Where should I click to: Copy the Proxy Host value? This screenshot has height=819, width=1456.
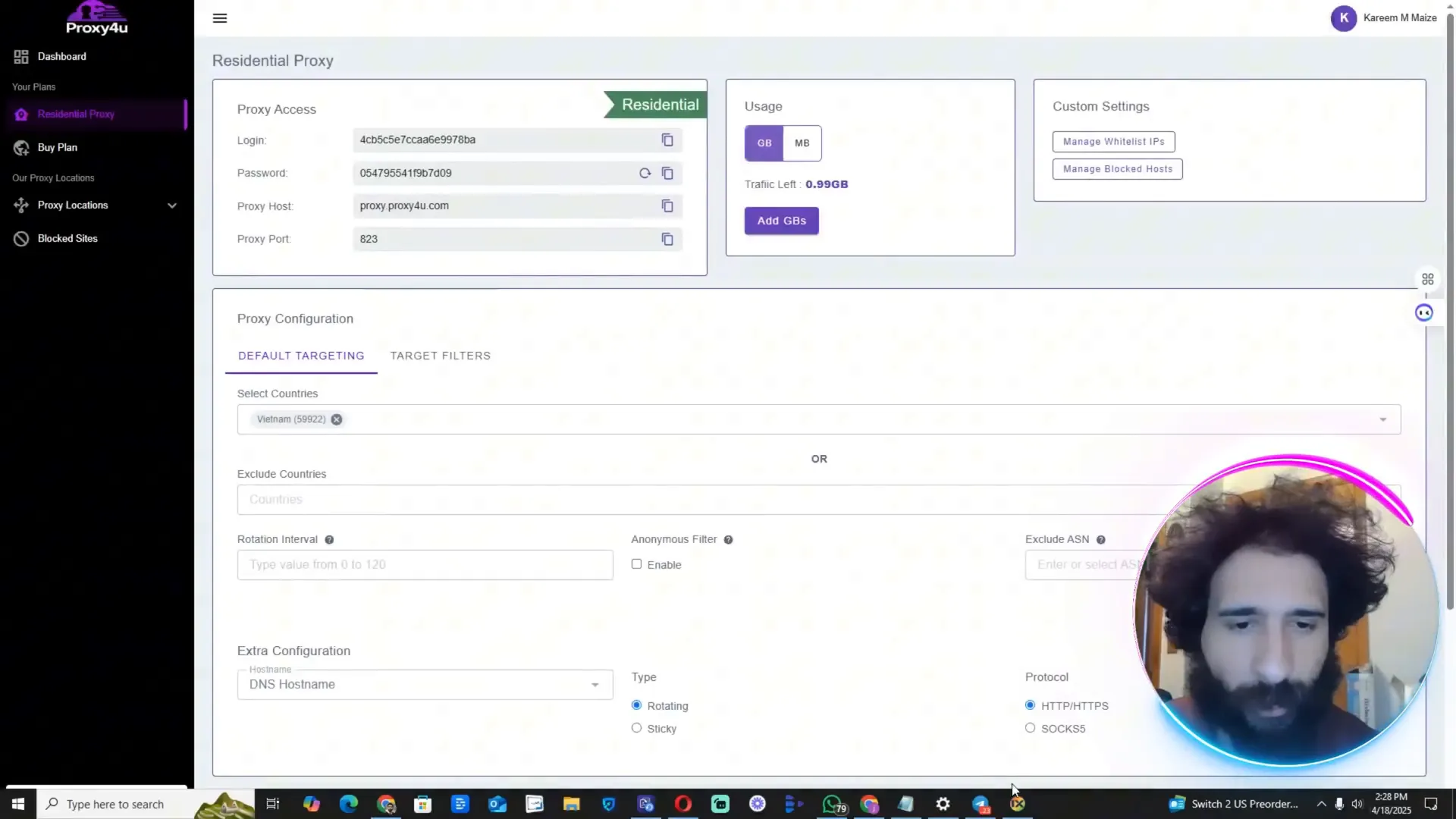pos(667,206)
